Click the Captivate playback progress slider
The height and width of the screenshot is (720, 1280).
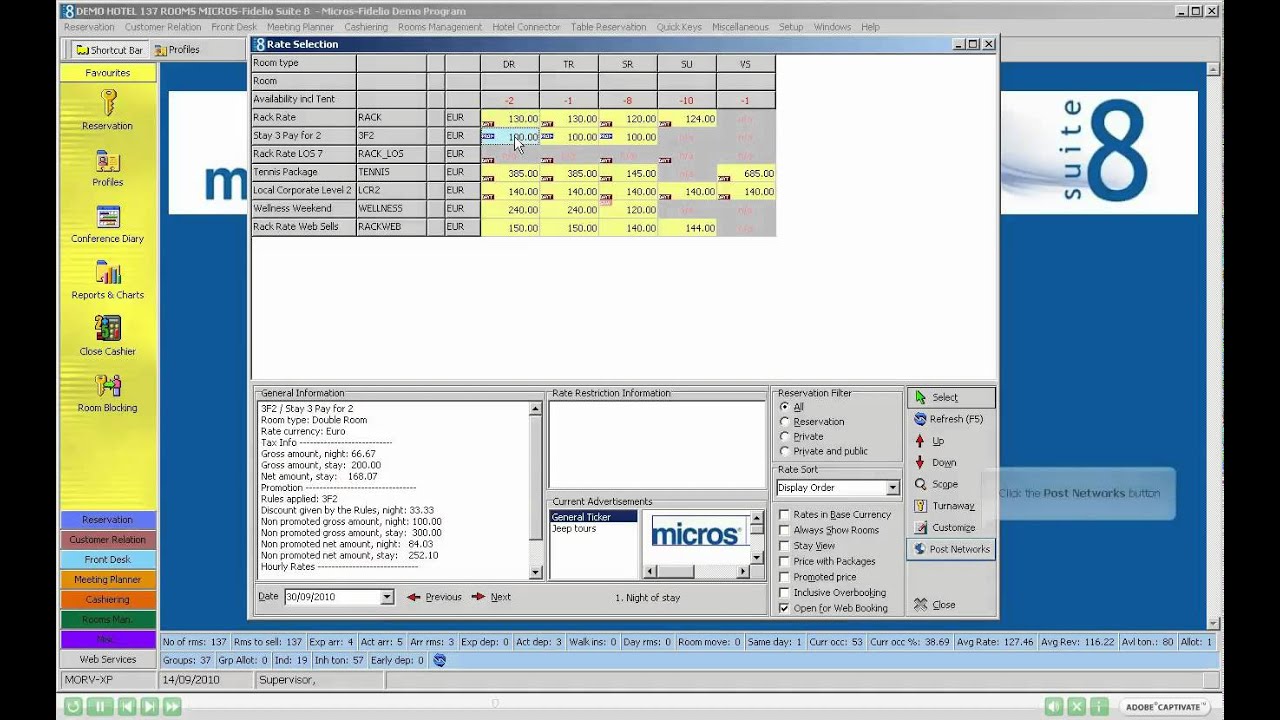pos(495,704)
